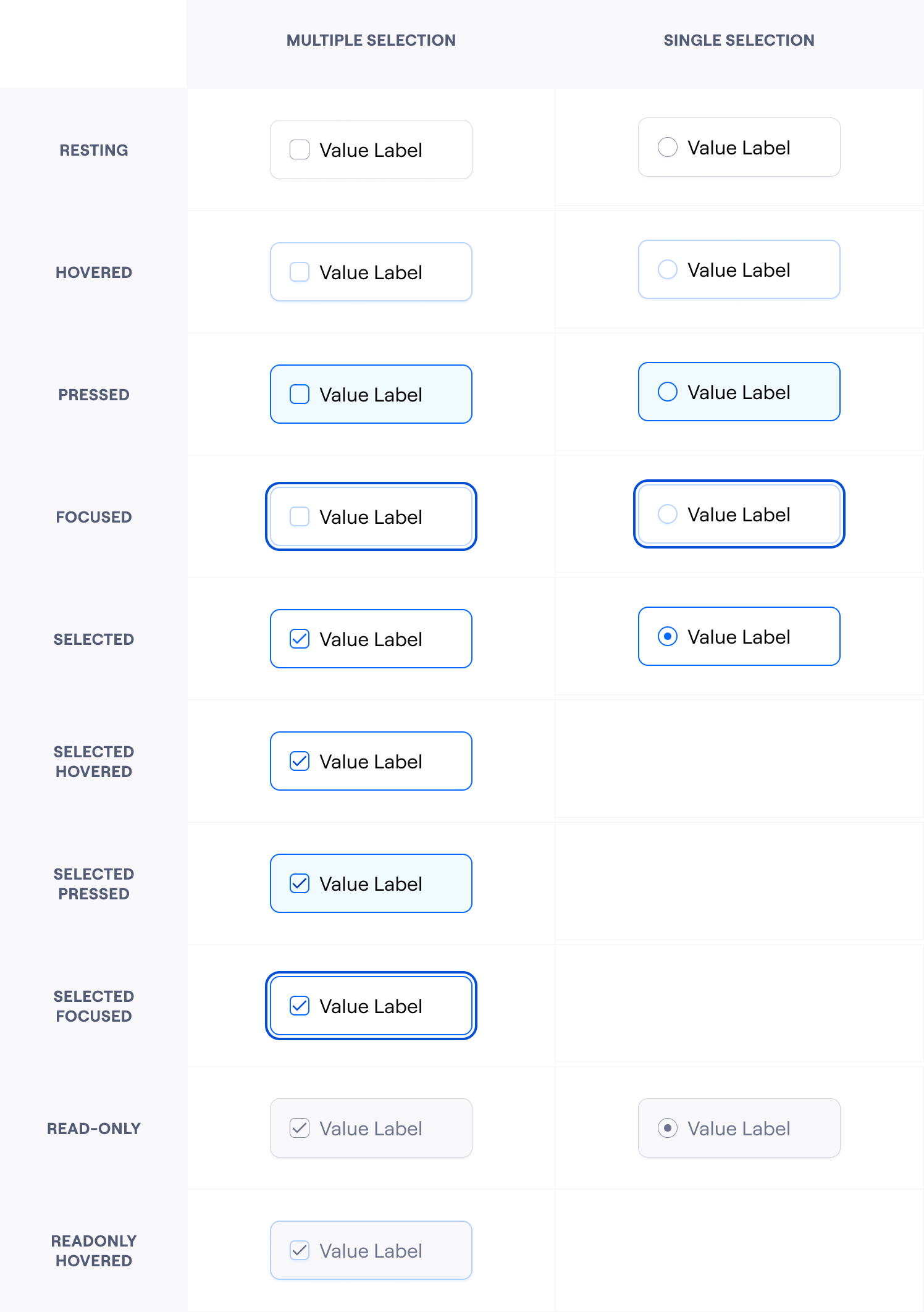This screenshot has width=924, height=1312.
Task: Check the Focused state checkbox
Action: coord(300,516)
